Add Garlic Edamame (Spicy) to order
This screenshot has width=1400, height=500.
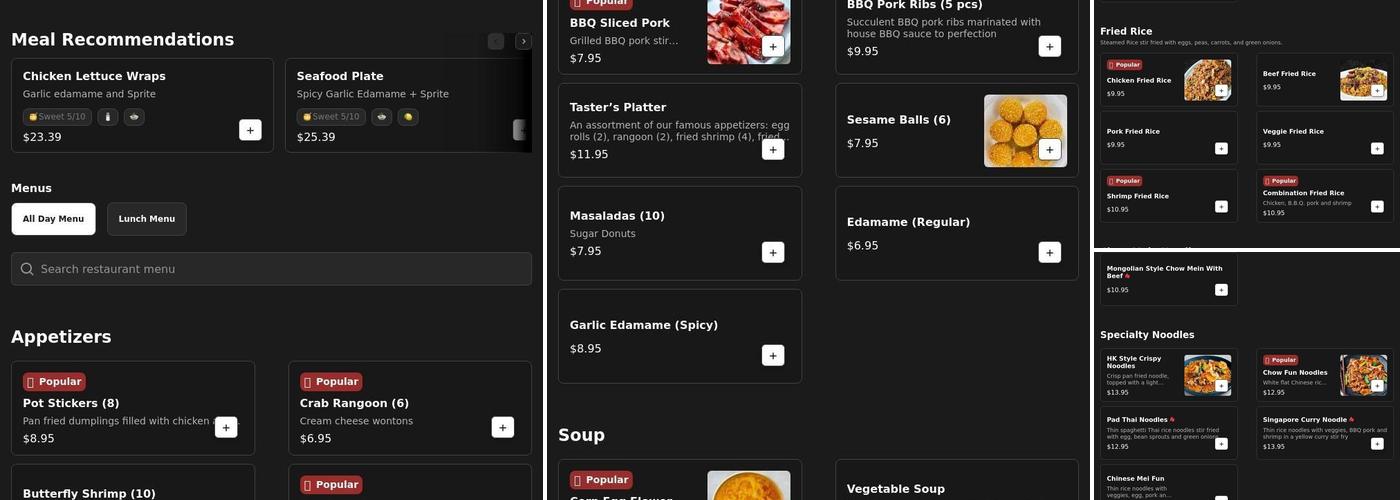pos(773,355)
